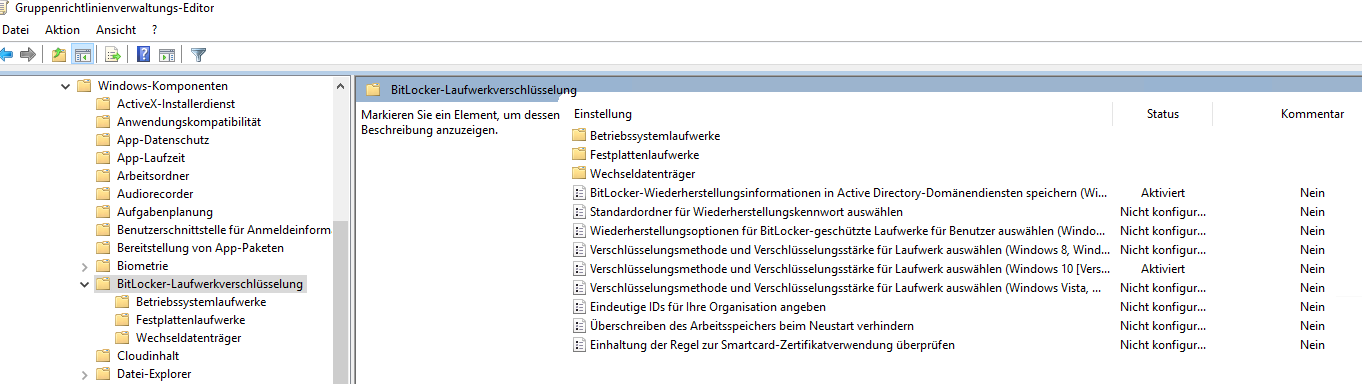Sort by the Status column header
Viewport: 1362px width, 384px height.
pos(1162,114)
